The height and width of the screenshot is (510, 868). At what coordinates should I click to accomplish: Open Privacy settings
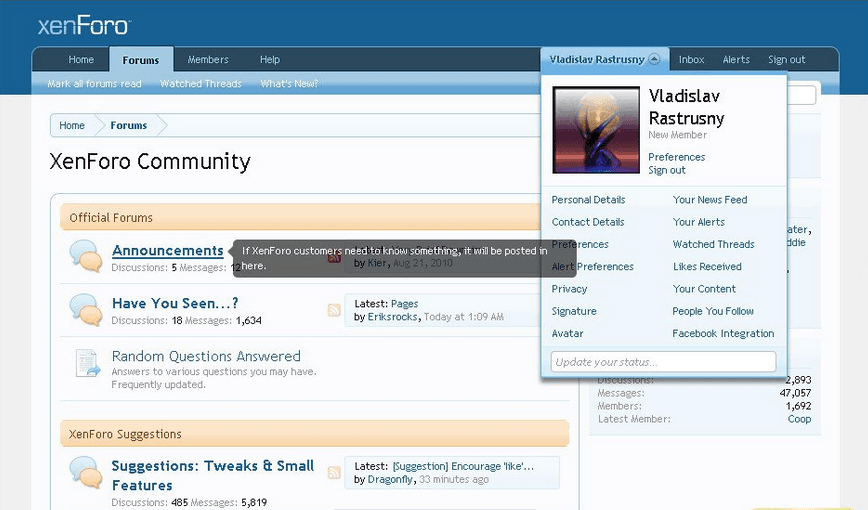(x=569, y=289)
